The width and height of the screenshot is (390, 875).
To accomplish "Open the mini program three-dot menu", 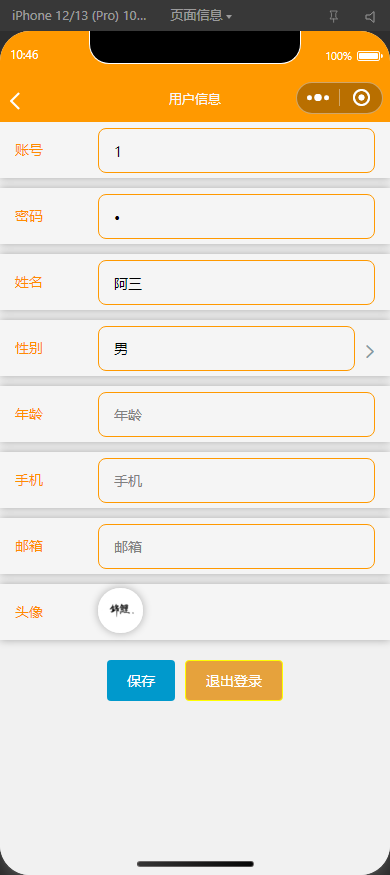I will [x=317, y=98].
